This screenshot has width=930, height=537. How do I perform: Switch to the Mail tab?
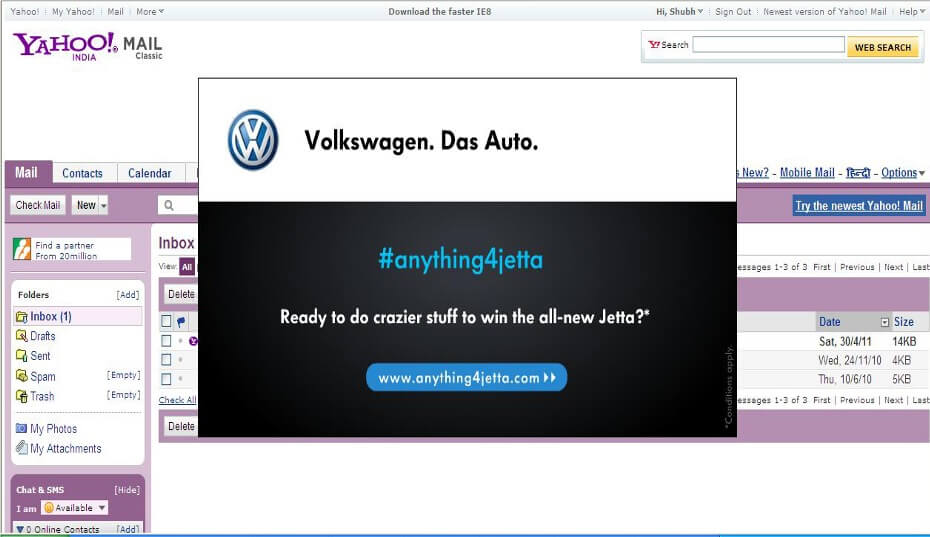pos(26,173)
